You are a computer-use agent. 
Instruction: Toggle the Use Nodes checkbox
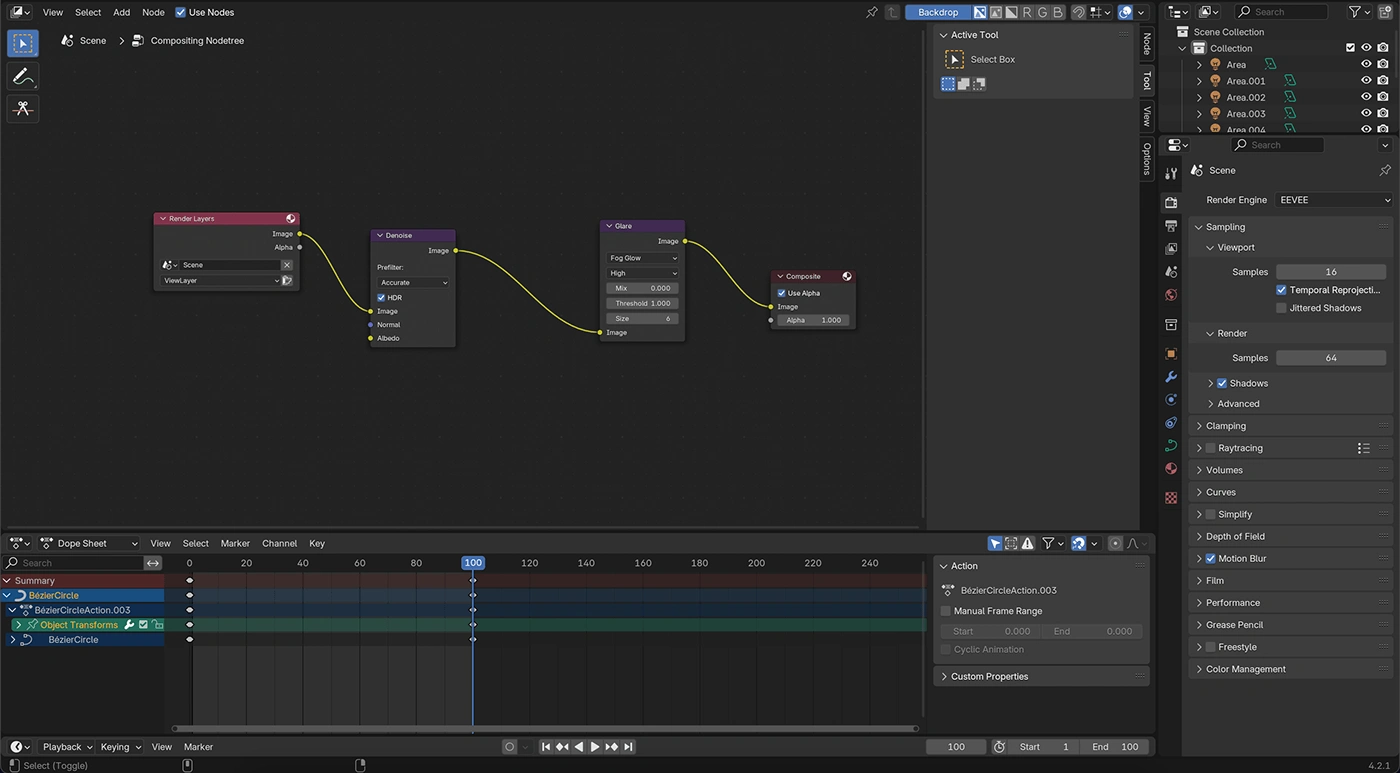181,12
